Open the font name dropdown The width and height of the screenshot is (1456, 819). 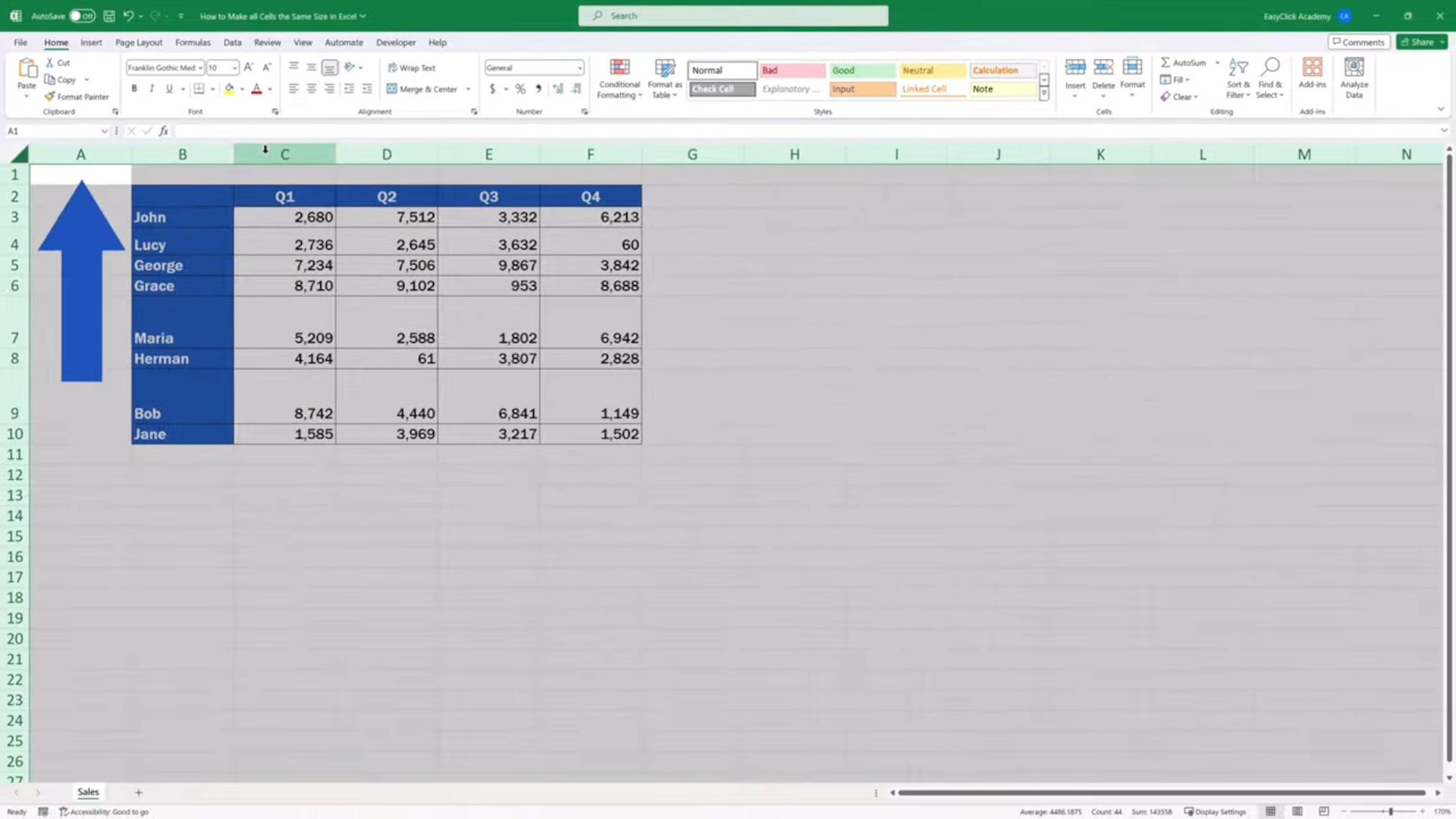coord(200,67)
